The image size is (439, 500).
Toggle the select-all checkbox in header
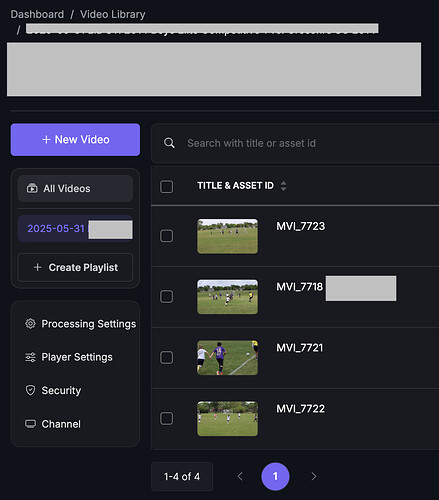[166, 187]
